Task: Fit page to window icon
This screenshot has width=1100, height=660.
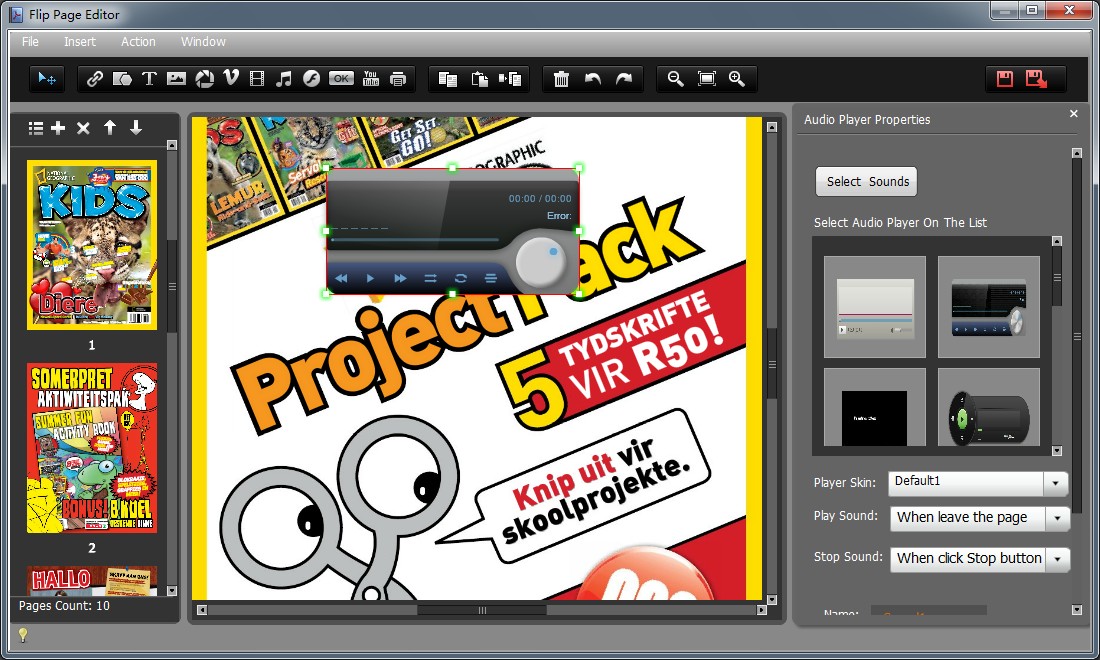Action: pyautogui.click(x=706, y=79)
